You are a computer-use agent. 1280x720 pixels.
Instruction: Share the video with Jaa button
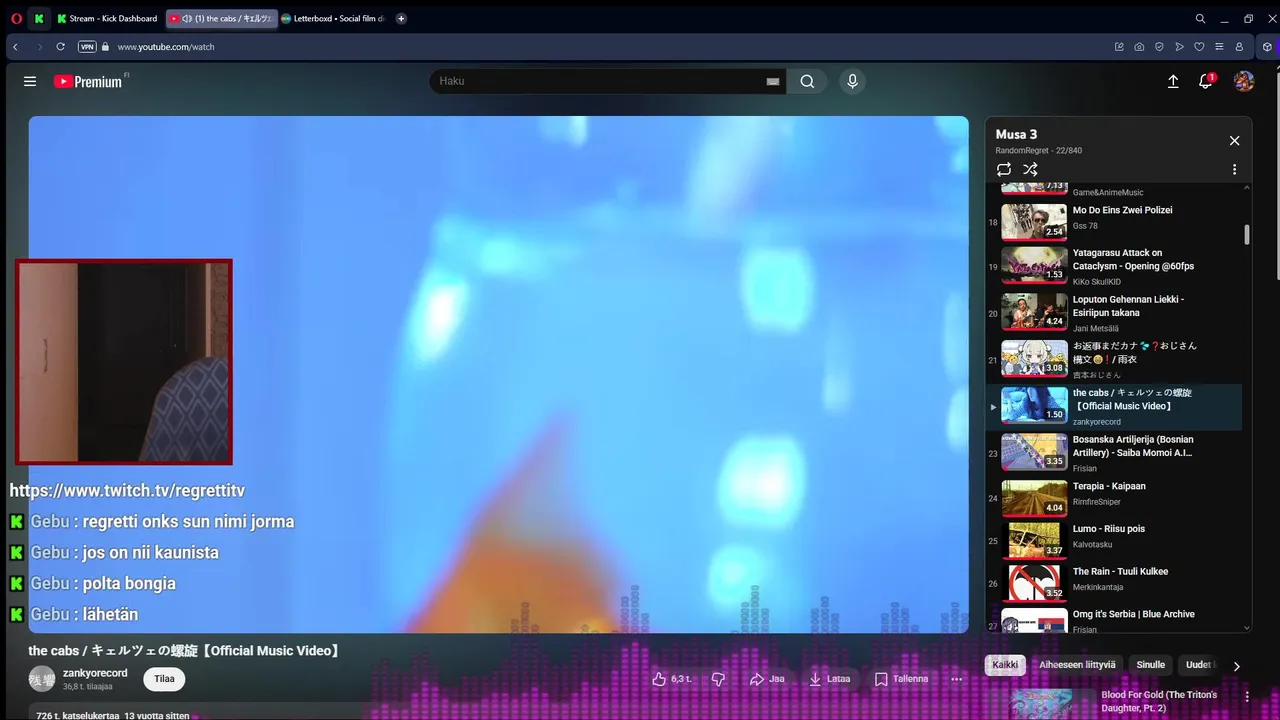(x=767, y=679)
